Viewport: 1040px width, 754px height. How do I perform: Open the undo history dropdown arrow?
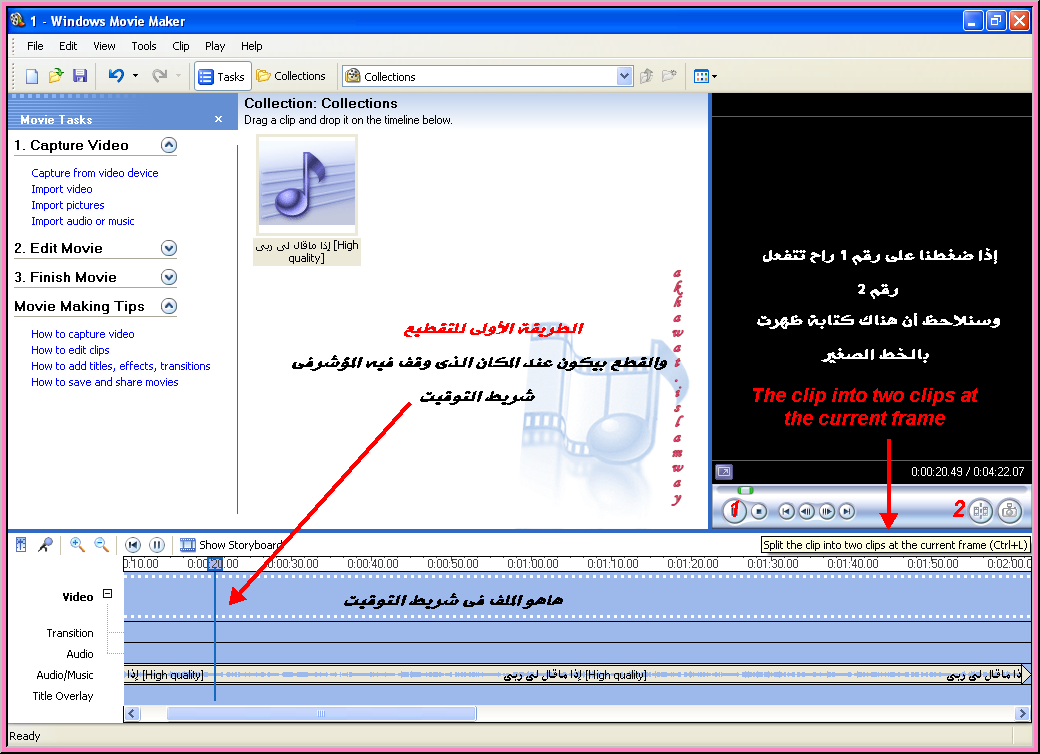(x=135, y=76)
